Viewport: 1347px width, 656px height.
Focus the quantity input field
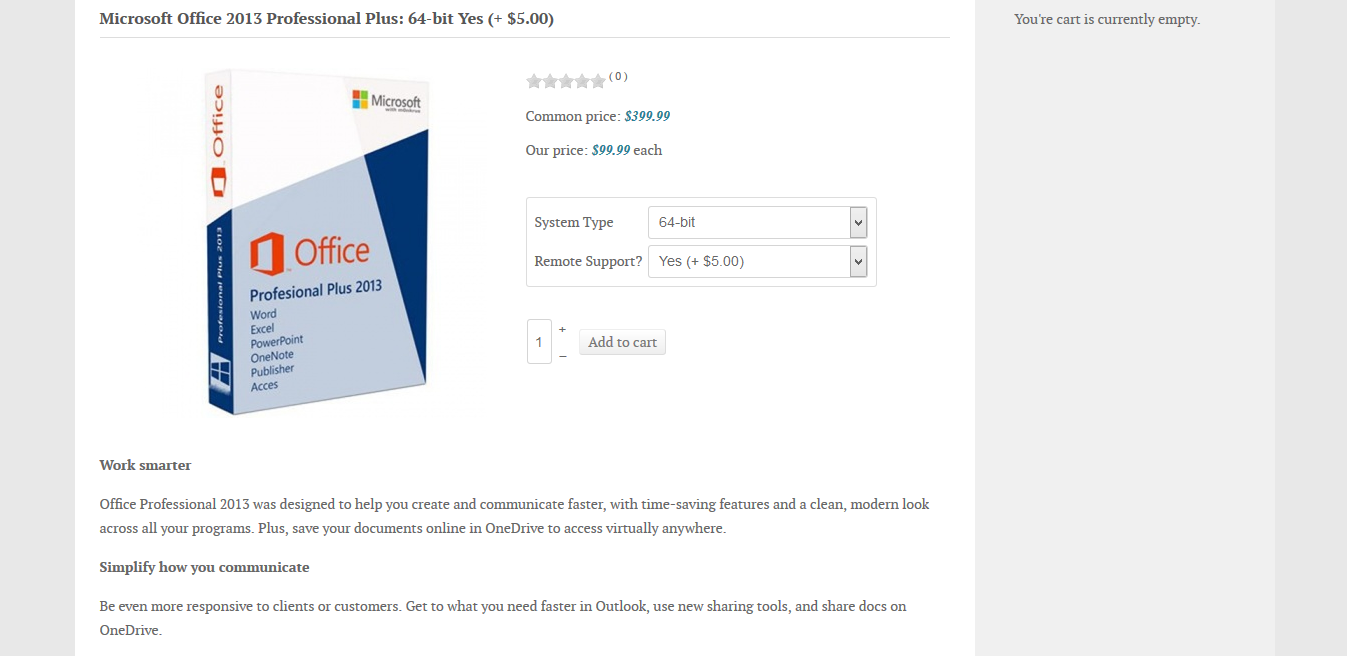(x=539, y=342)
